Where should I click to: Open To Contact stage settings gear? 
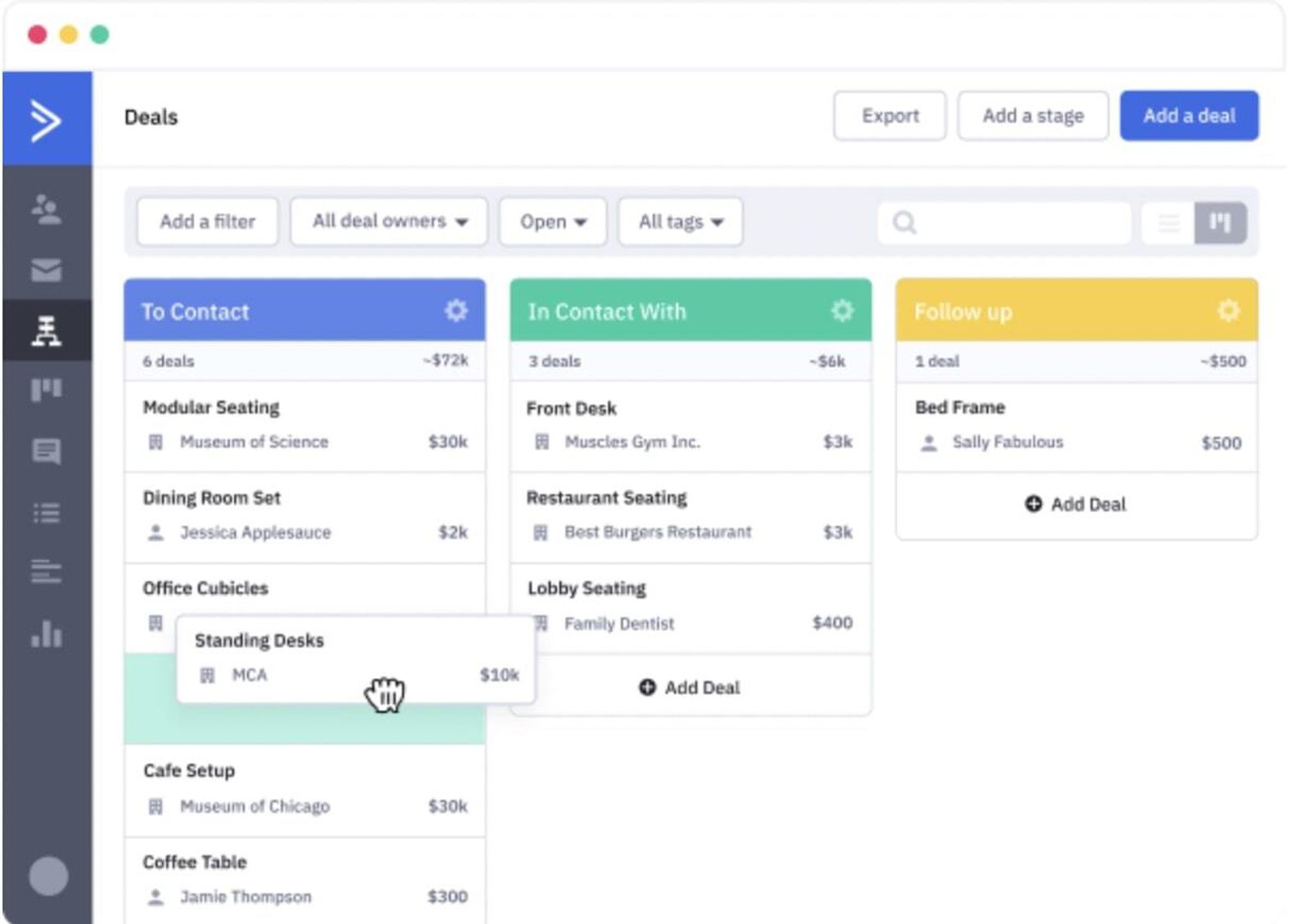pyautogui.click(x=456, y=311)
